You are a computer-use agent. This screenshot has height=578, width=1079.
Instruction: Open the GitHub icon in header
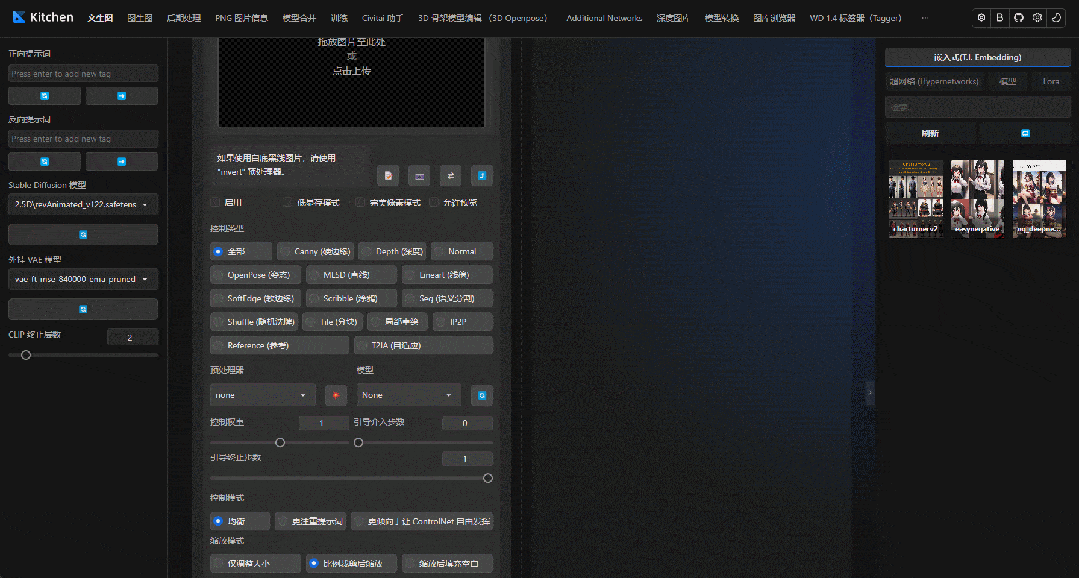(x=1018, y=18)
